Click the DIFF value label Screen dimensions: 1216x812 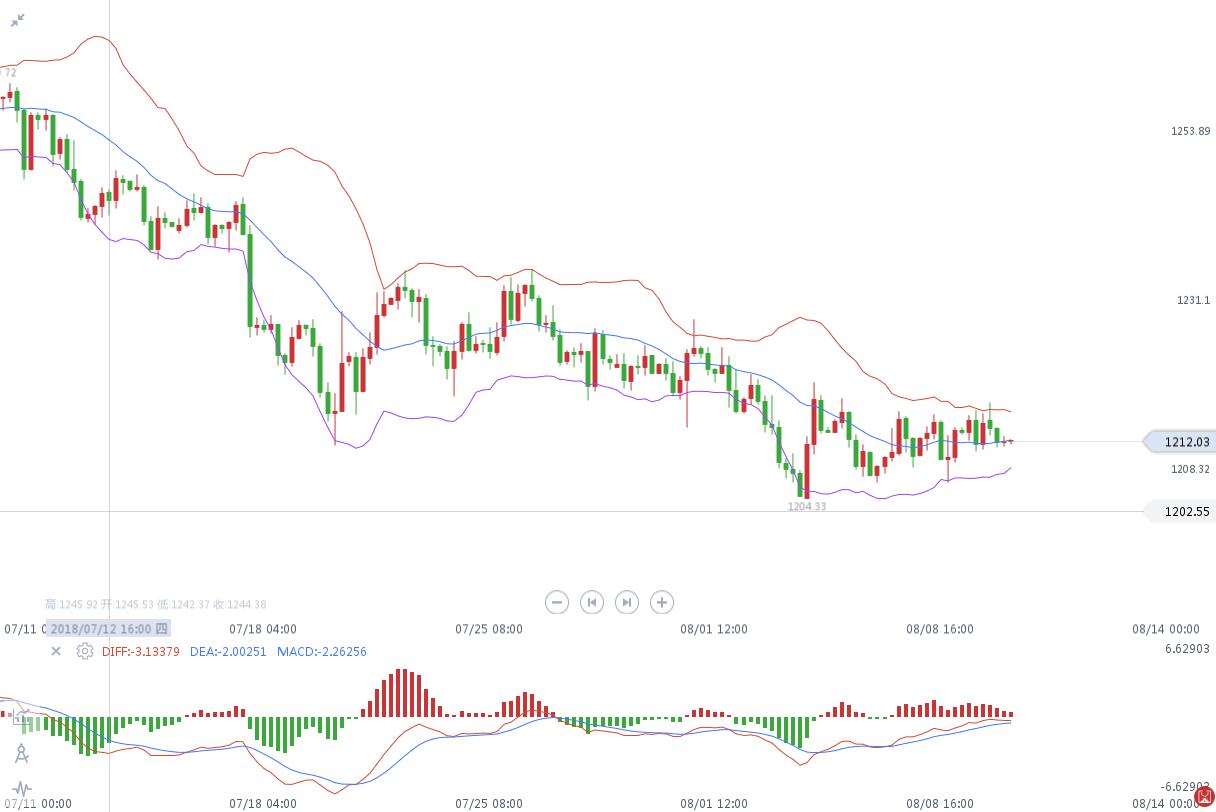pos(141,652)
